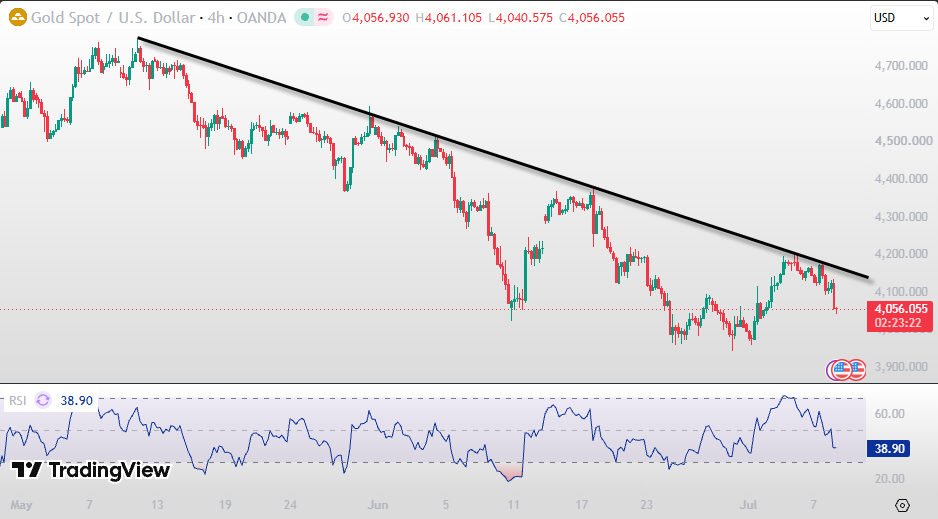Click the 4h interval in chart title
Screen dimensions: 938x519
pos(216,18)
